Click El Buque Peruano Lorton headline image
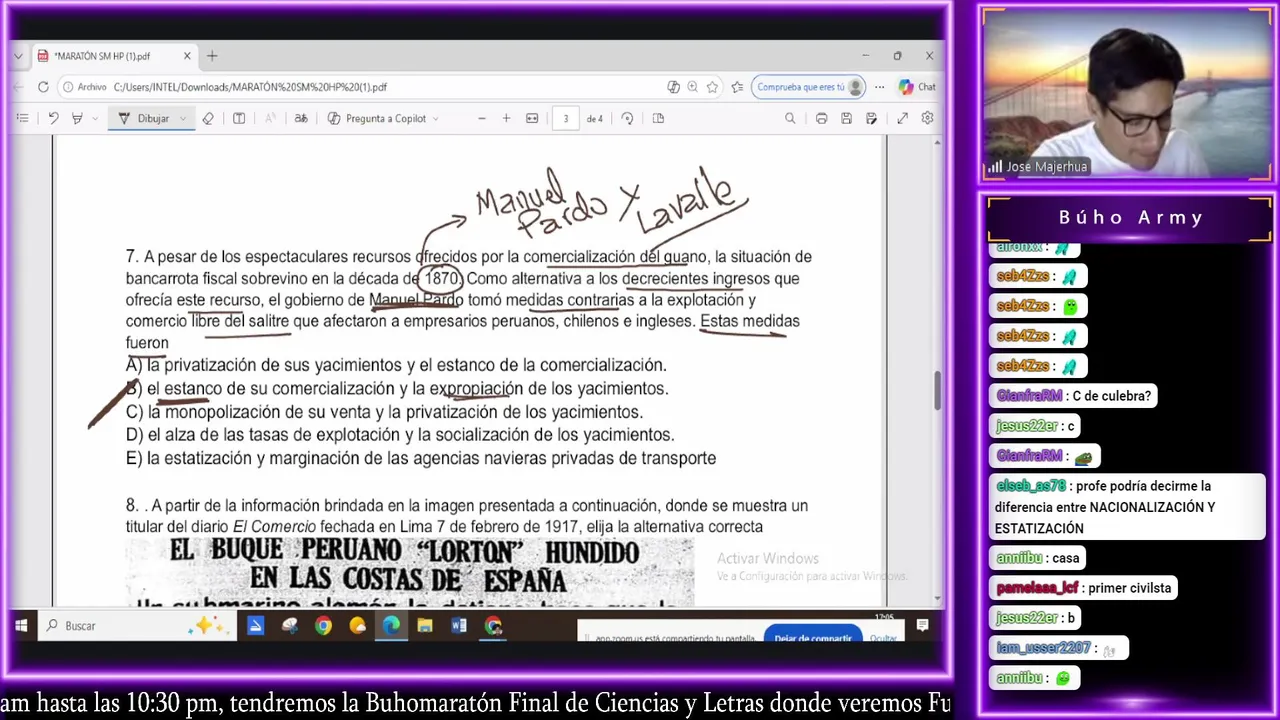 (409, 572)
